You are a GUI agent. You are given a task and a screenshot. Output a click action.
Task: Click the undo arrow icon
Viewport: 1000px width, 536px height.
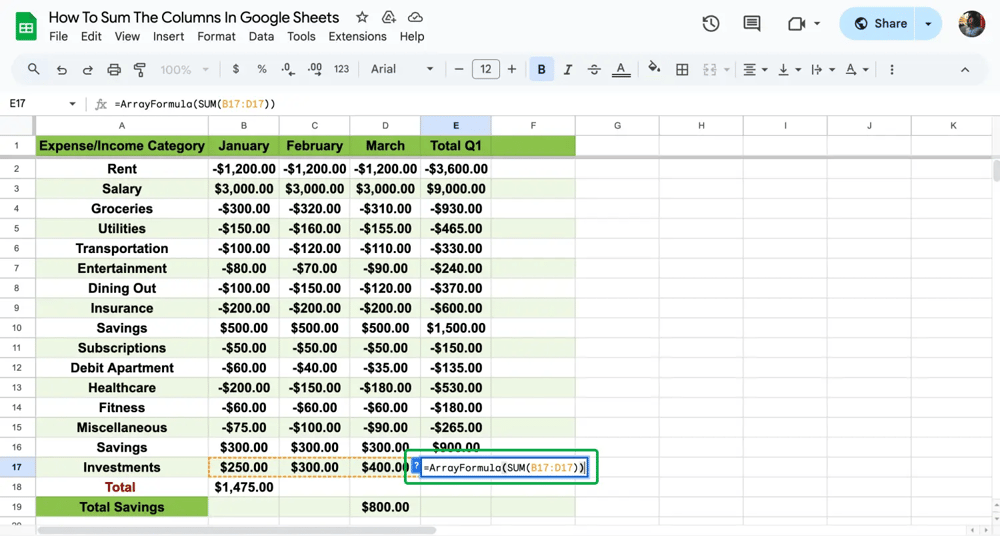(62, 70)
